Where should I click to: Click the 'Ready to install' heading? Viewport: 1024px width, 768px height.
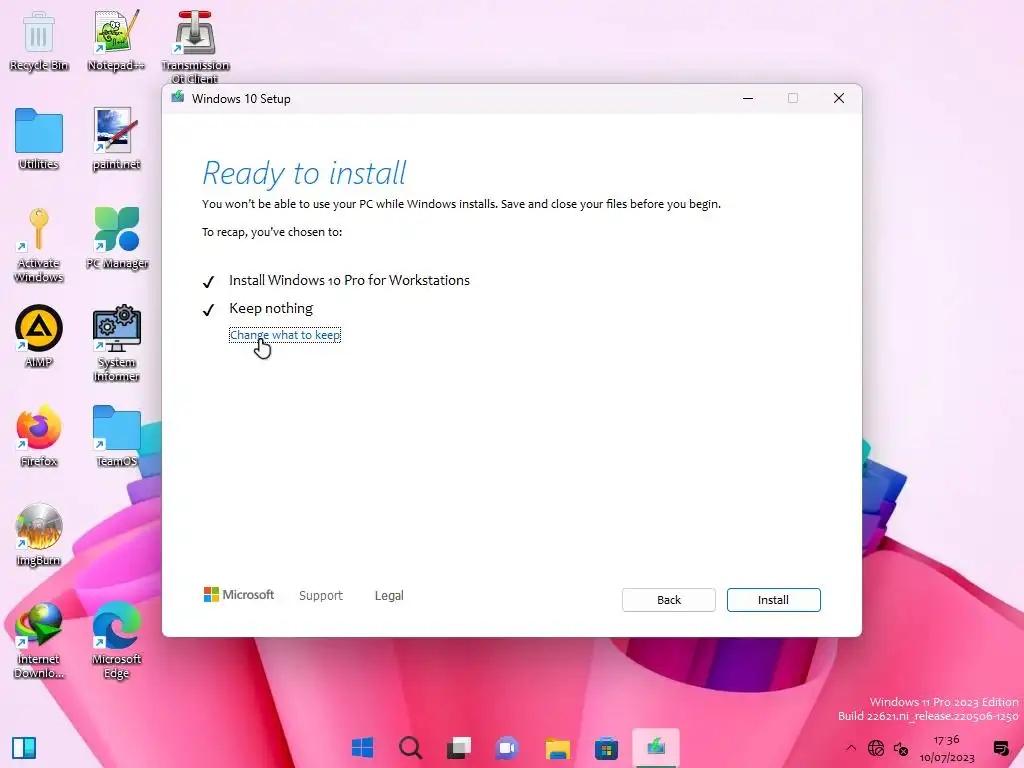(x=304, y=174)
